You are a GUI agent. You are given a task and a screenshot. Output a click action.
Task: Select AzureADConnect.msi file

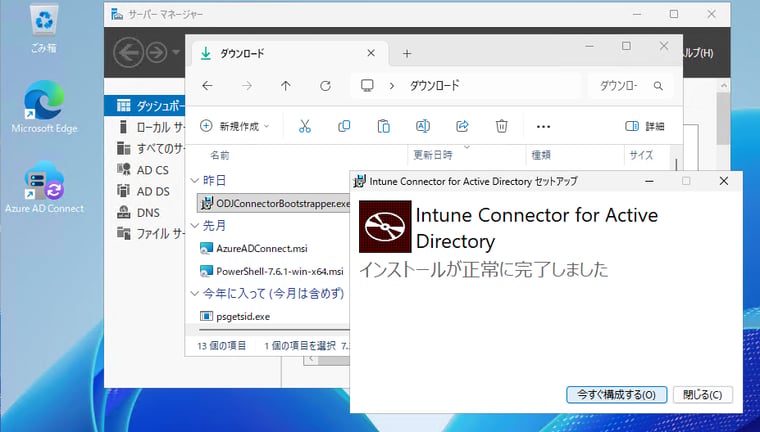coord(262,248)
